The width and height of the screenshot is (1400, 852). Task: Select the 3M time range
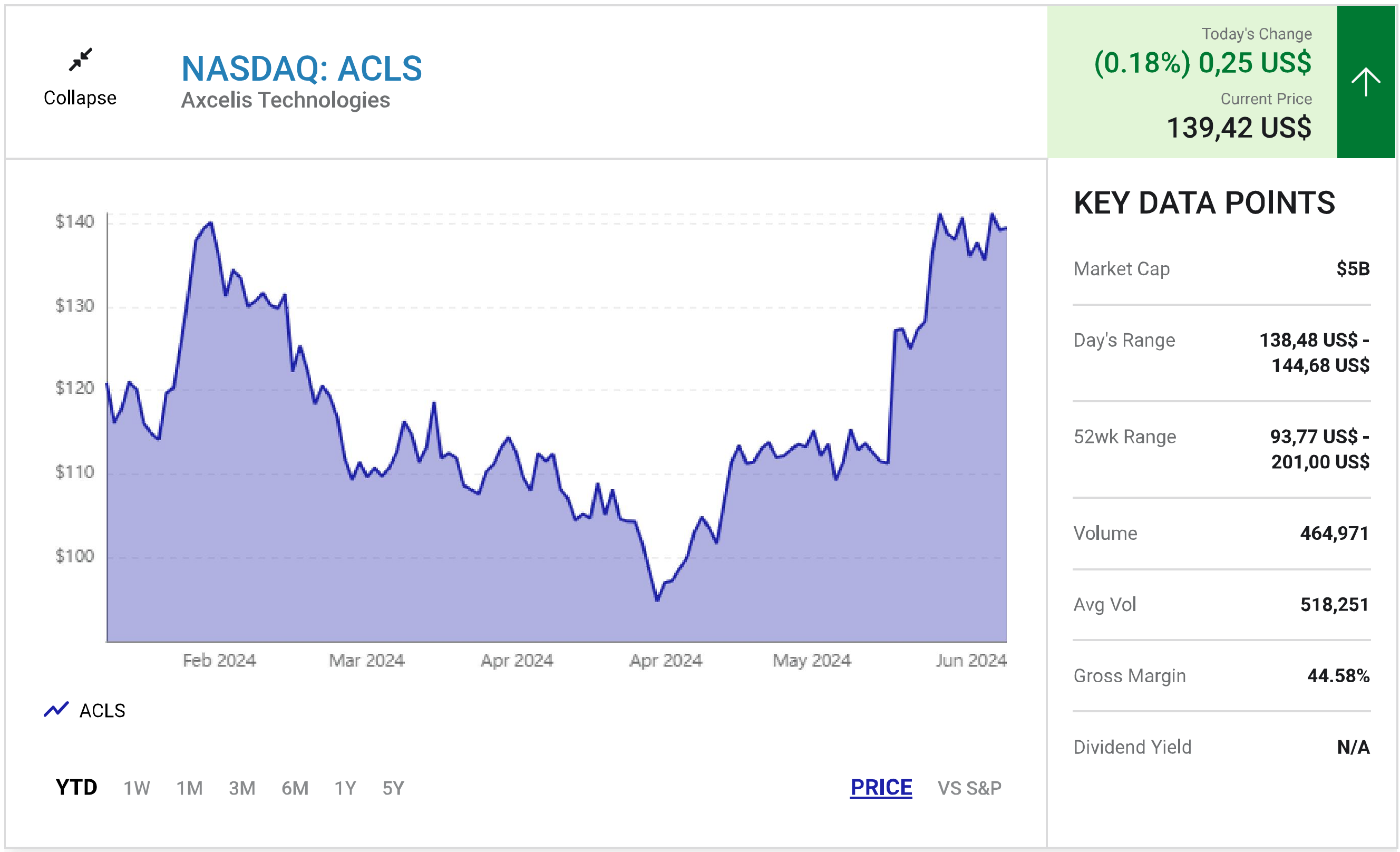pos(242,788)
